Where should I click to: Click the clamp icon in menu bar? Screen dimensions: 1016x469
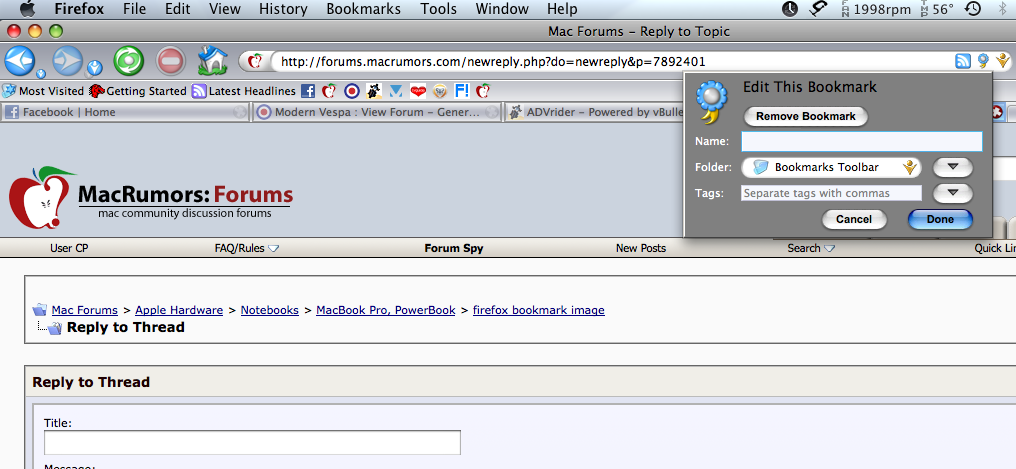[818, 9]
